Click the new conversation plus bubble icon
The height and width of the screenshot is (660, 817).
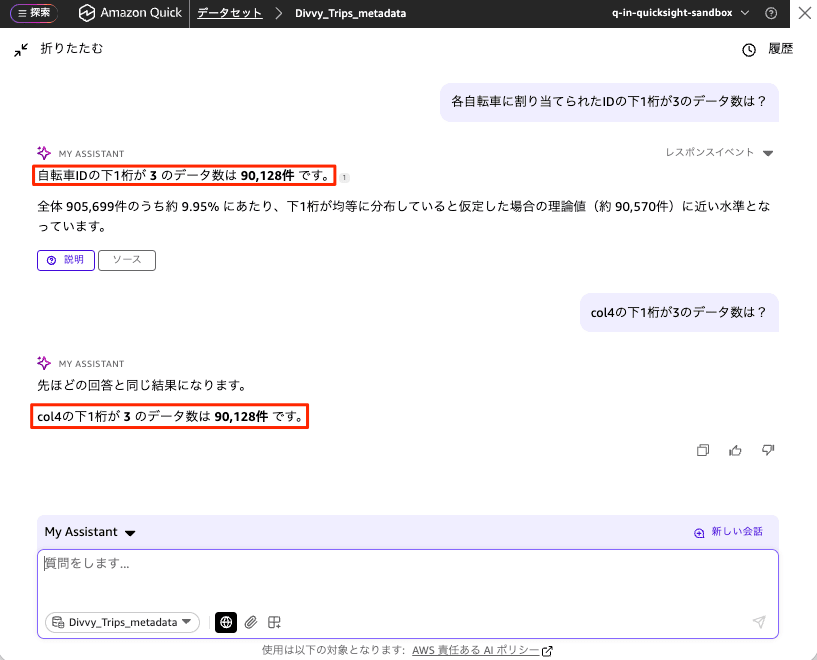click(699, 533)
